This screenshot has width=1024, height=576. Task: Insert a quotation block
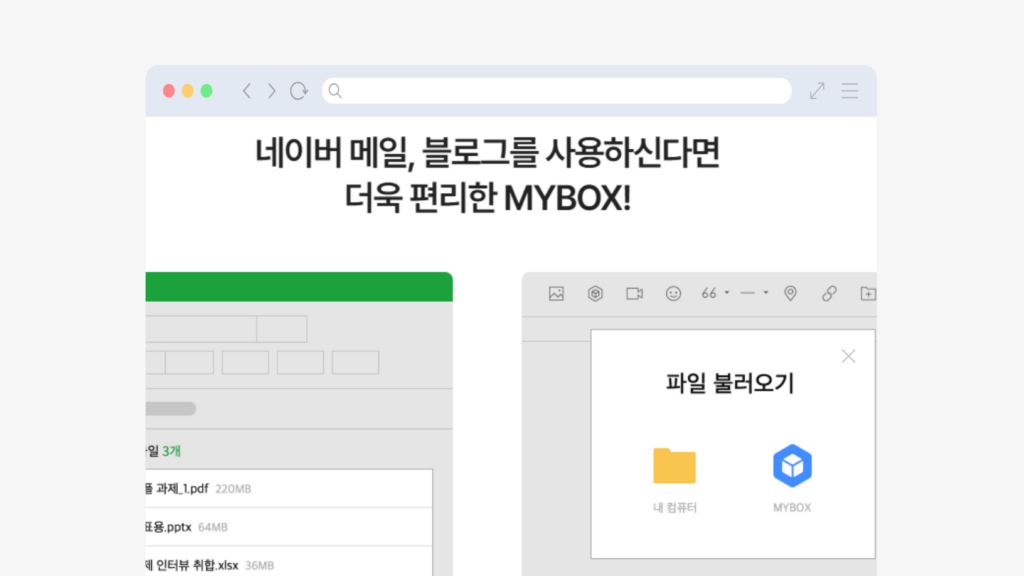[710, 292]
